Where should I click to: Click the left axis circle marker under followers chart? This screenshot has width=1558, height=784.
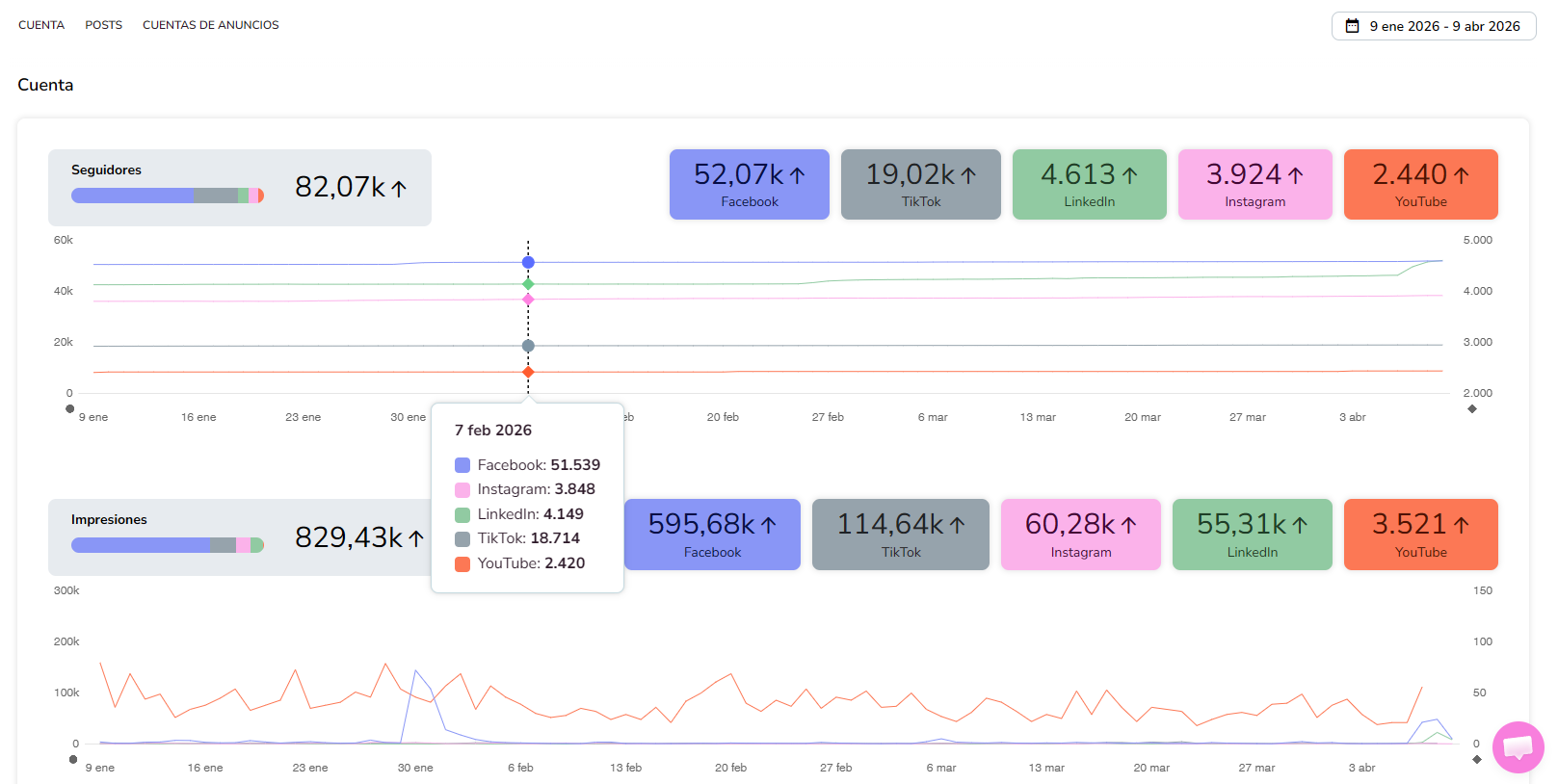[x=69, y=409]
